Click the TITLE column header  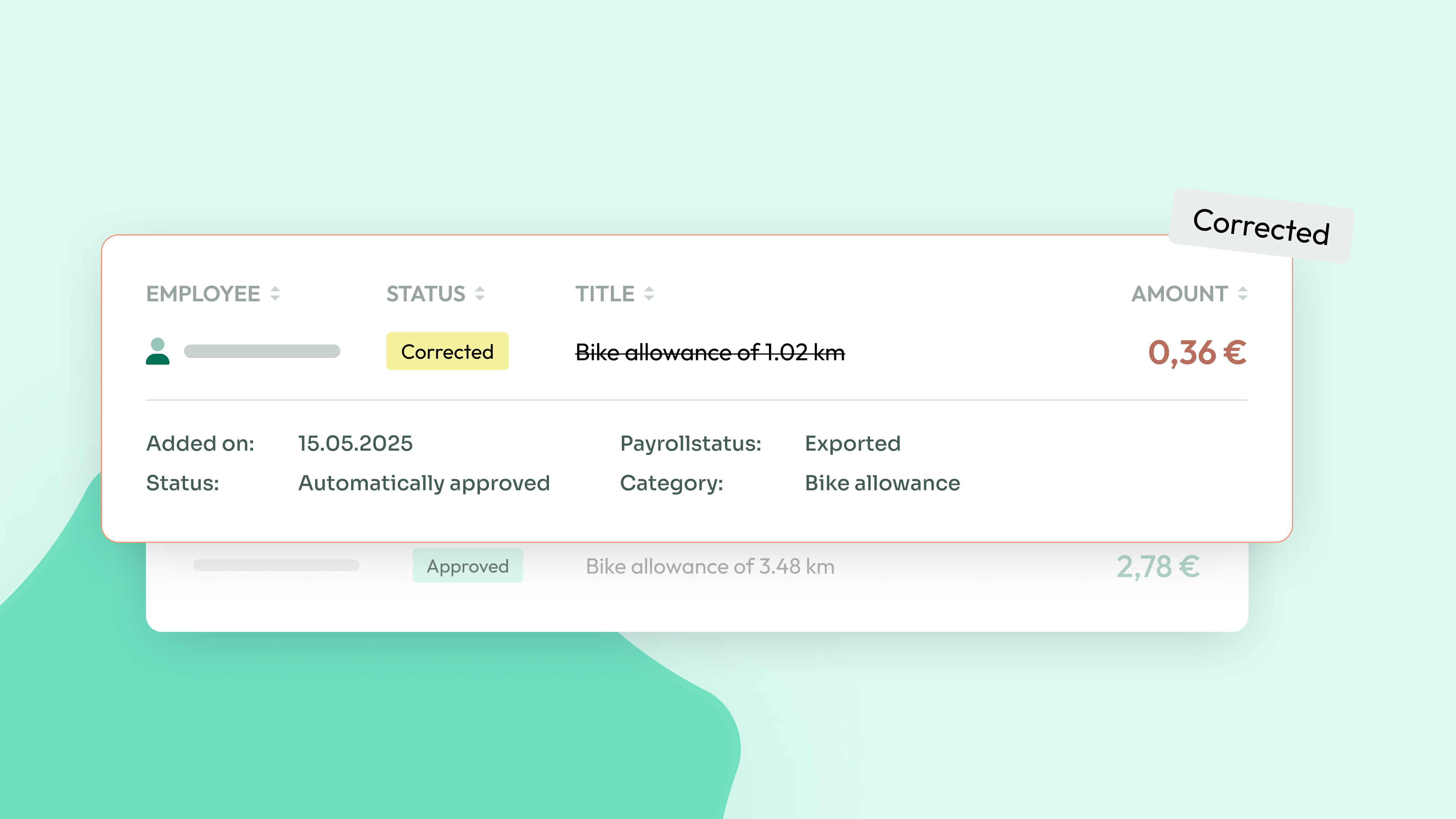tap(605, 294)
